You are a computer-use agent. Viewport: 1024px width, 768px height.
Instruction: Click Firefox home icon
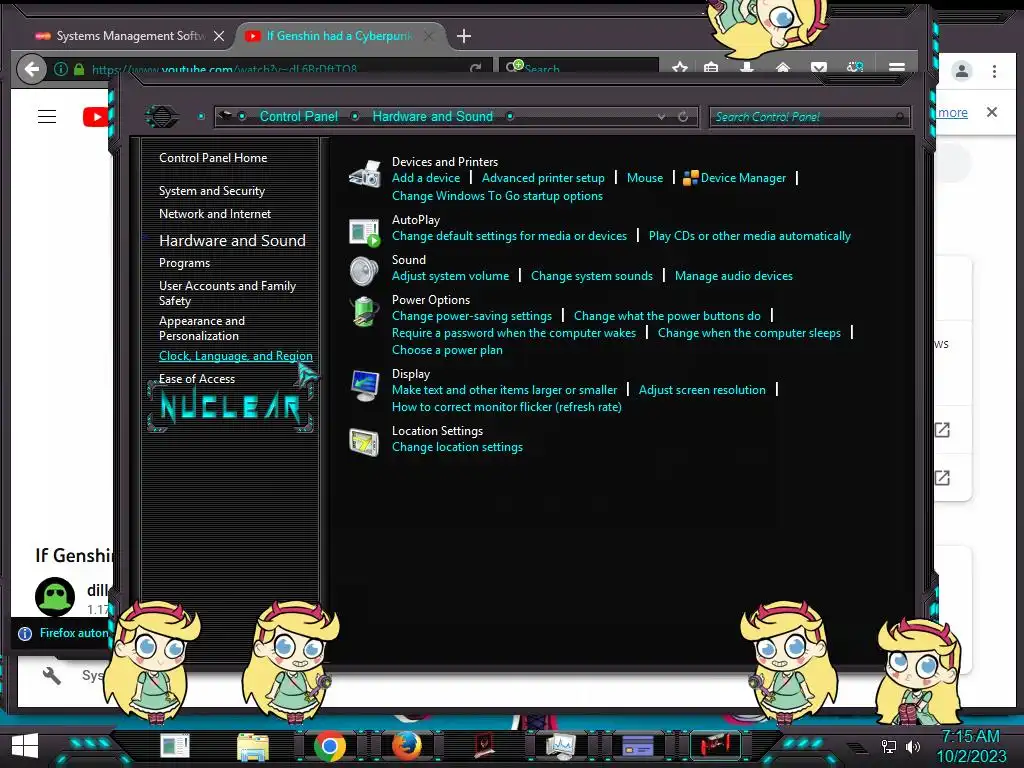(x=783, y=67)
